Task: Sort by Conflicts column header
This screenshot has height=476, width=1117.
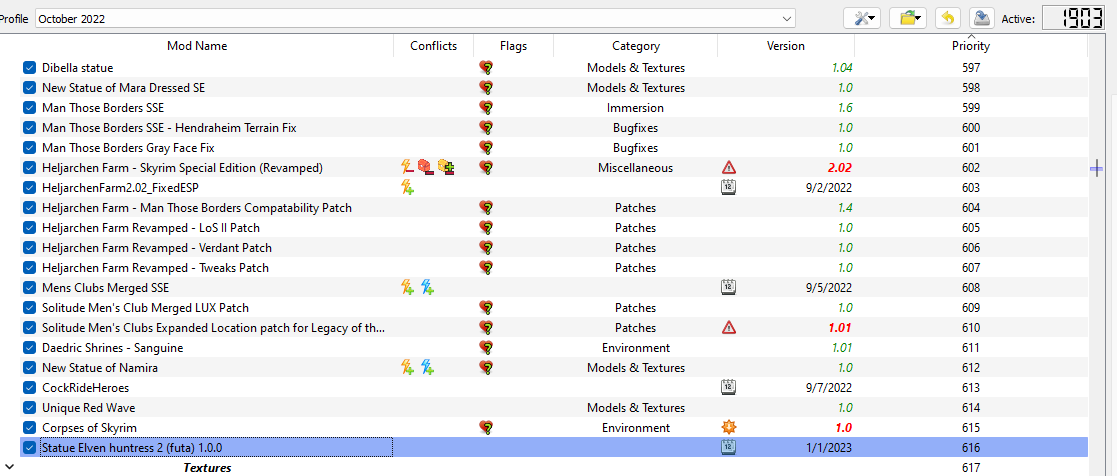Action: click(433, 46)
